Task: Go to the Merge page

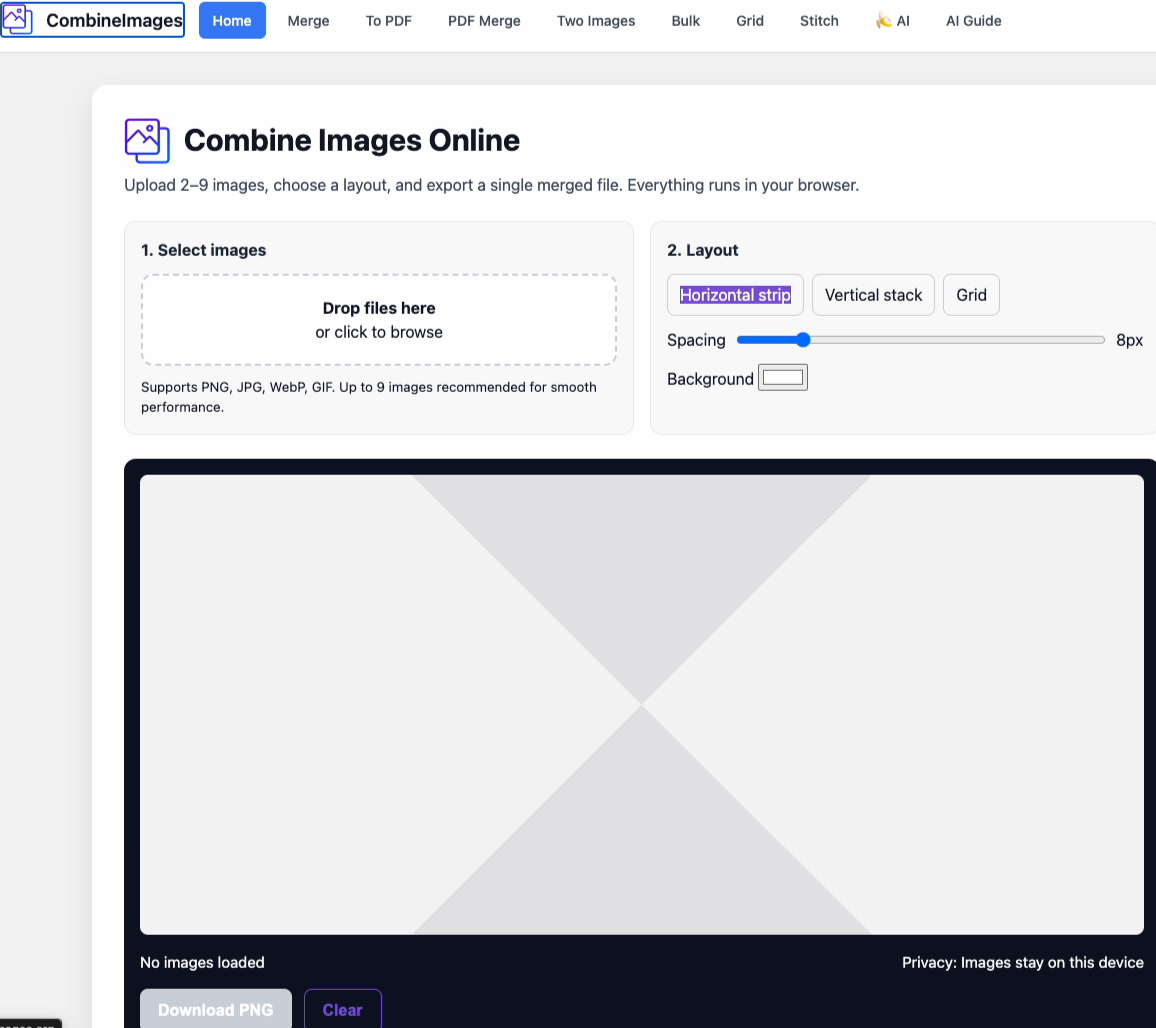Action: [x=308, y=21]
